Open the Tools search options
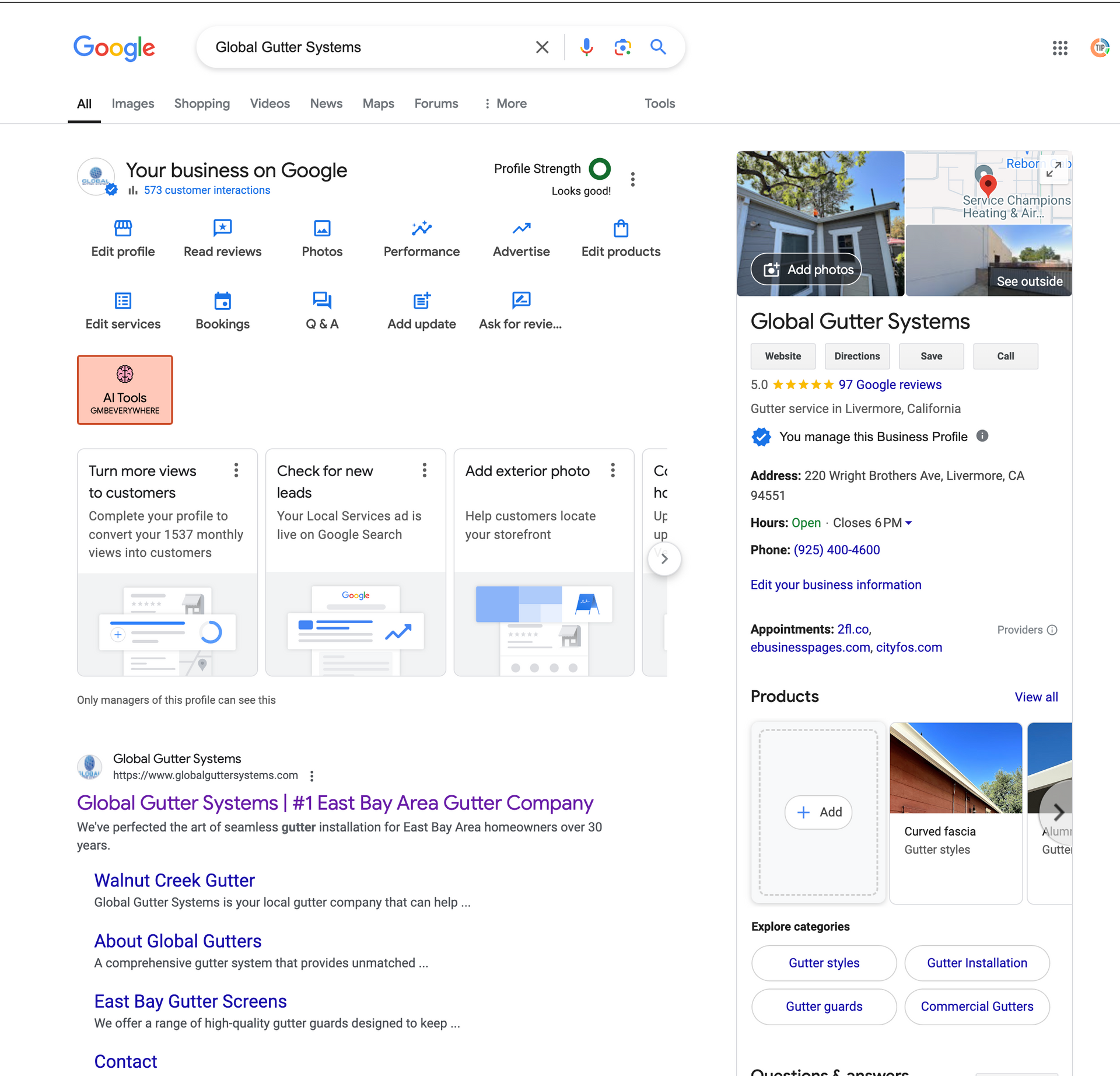This screenshot has height=1076, width=1120. coord(660,103)
